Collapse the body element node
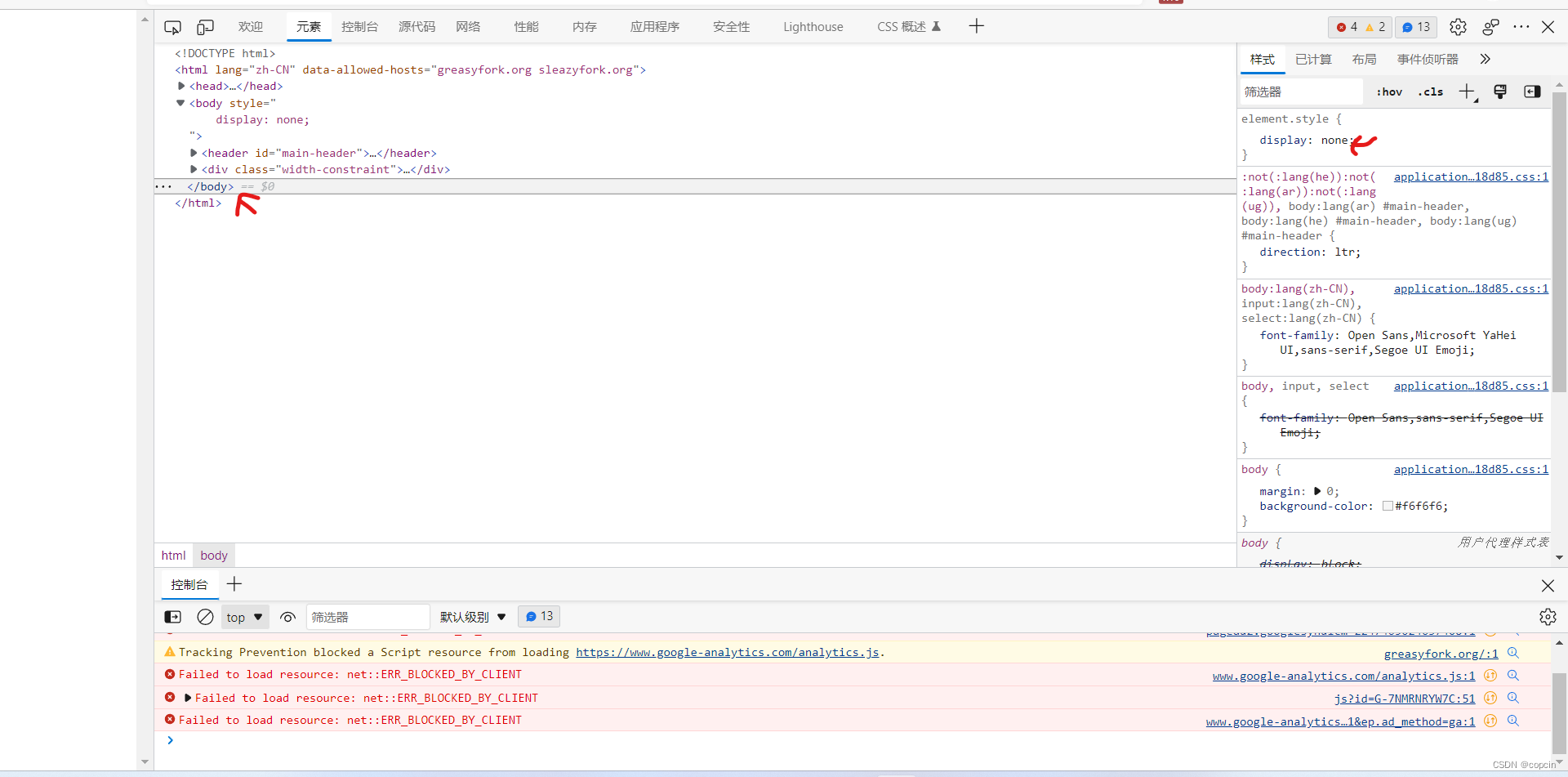Screen dimensions: 1568x777 click(180, 103)
